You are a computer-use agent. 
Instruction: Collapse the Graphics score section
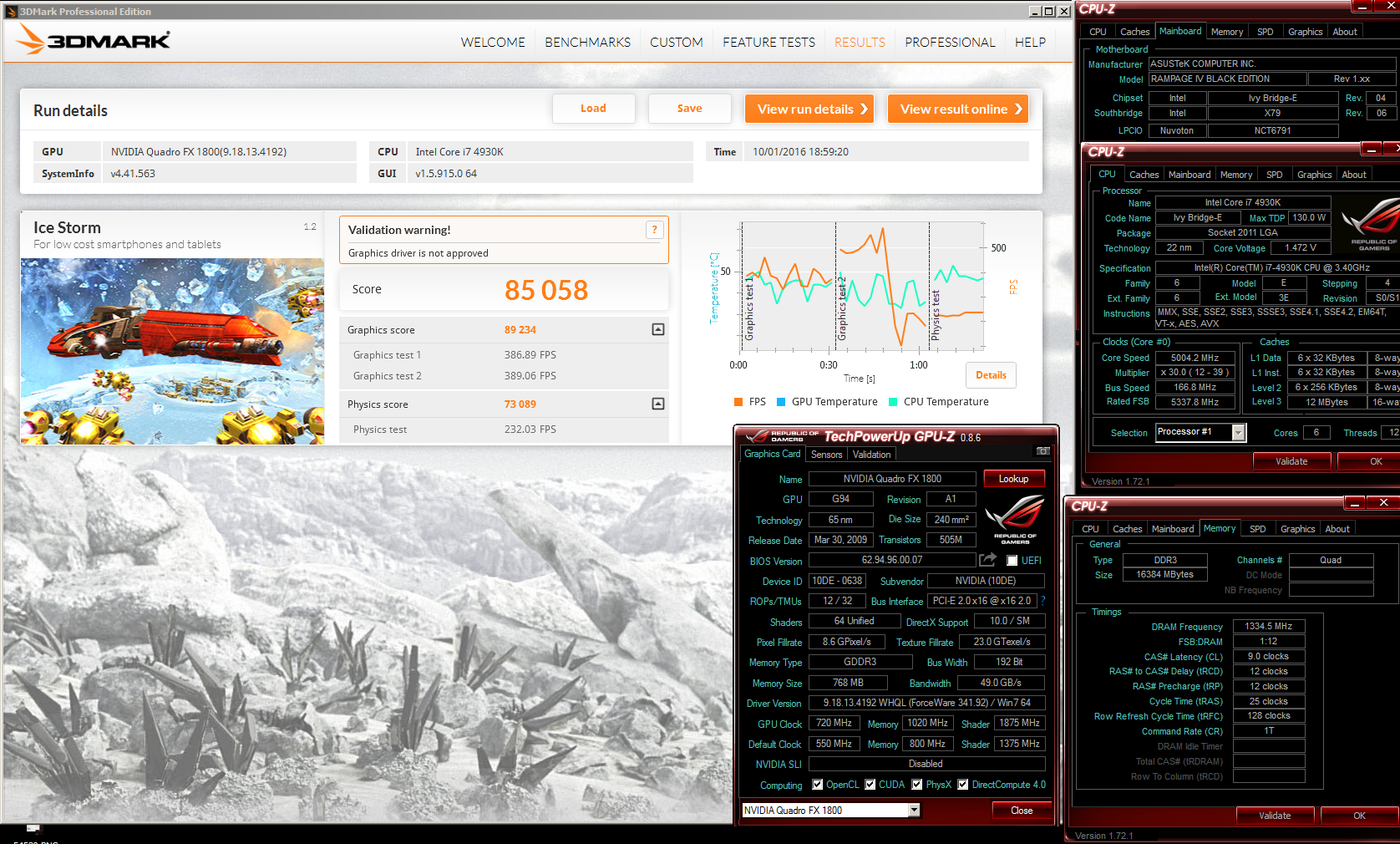[x=658, y=329]
